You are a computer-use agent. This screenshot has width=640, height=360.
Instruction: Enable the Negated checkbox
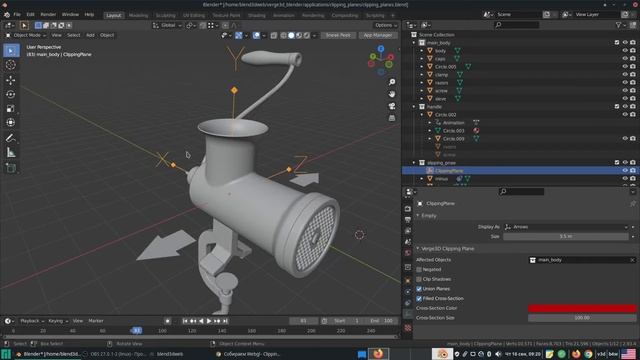point(419,269)
